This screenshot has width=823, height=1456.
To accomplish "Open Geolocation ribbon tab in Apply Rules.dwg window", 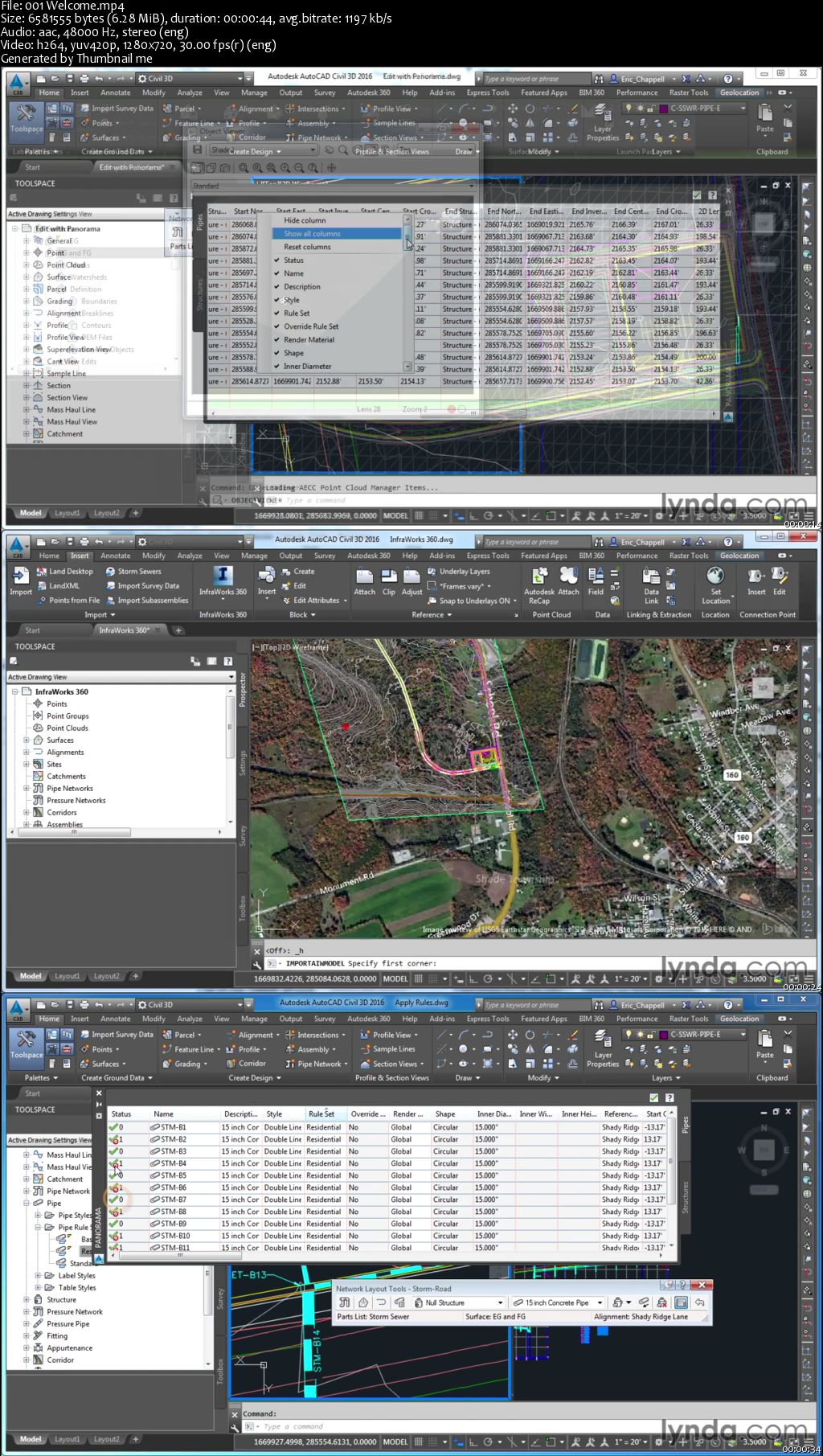I will point(739,1019).
